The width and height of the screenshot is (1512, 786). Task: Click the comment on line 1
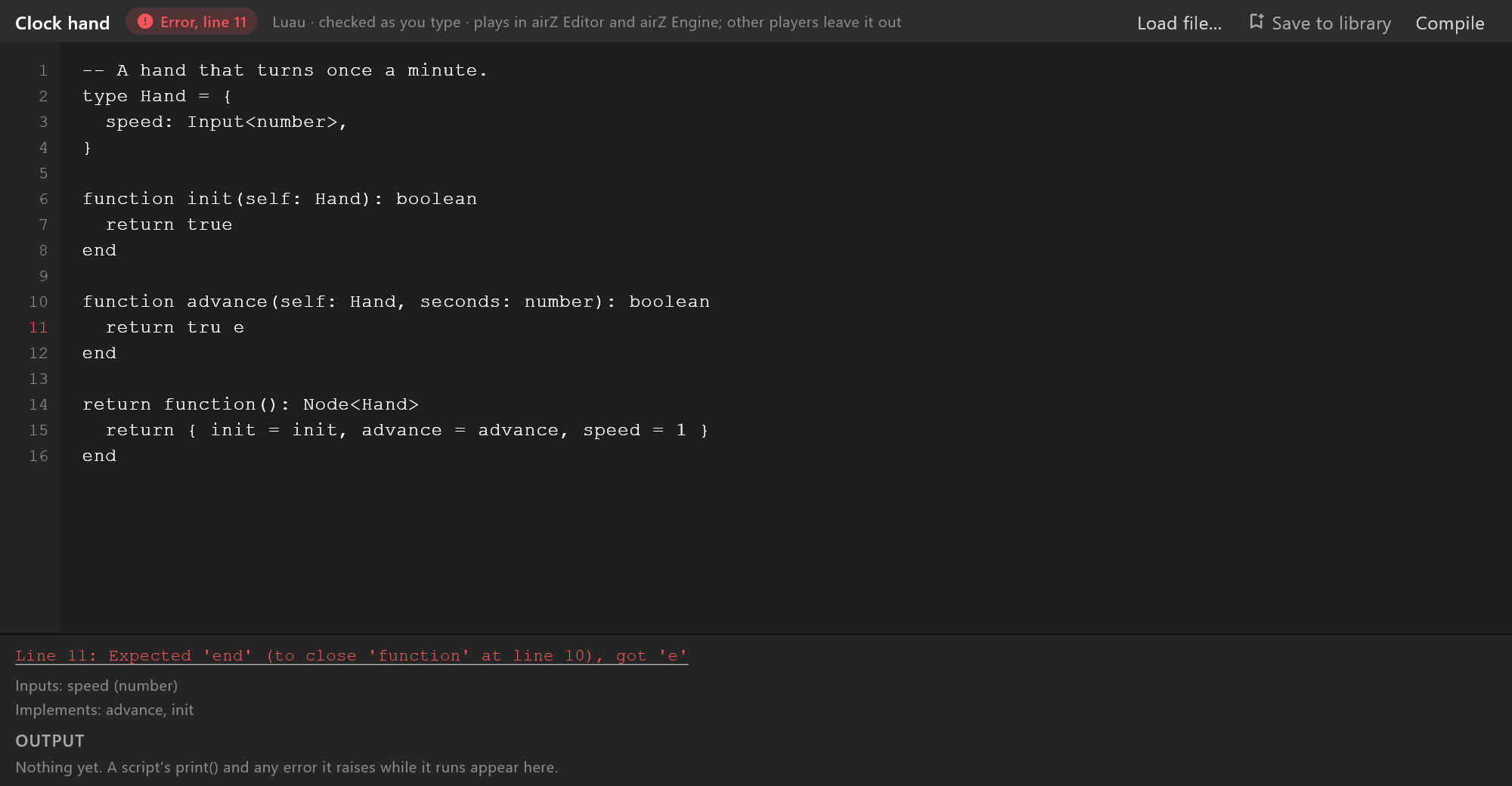[285, 70]
